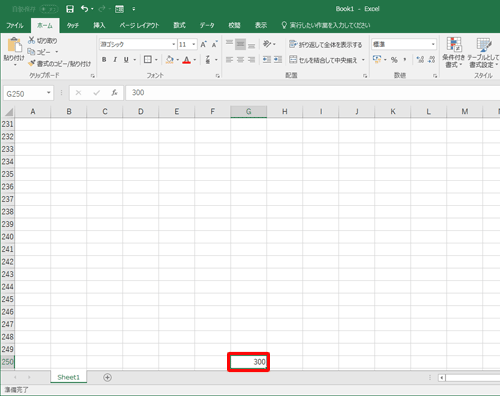The width and height of the screenshot is (500, 396).
Task: Open the underline style arrow
Action: (x=135, y=60)
